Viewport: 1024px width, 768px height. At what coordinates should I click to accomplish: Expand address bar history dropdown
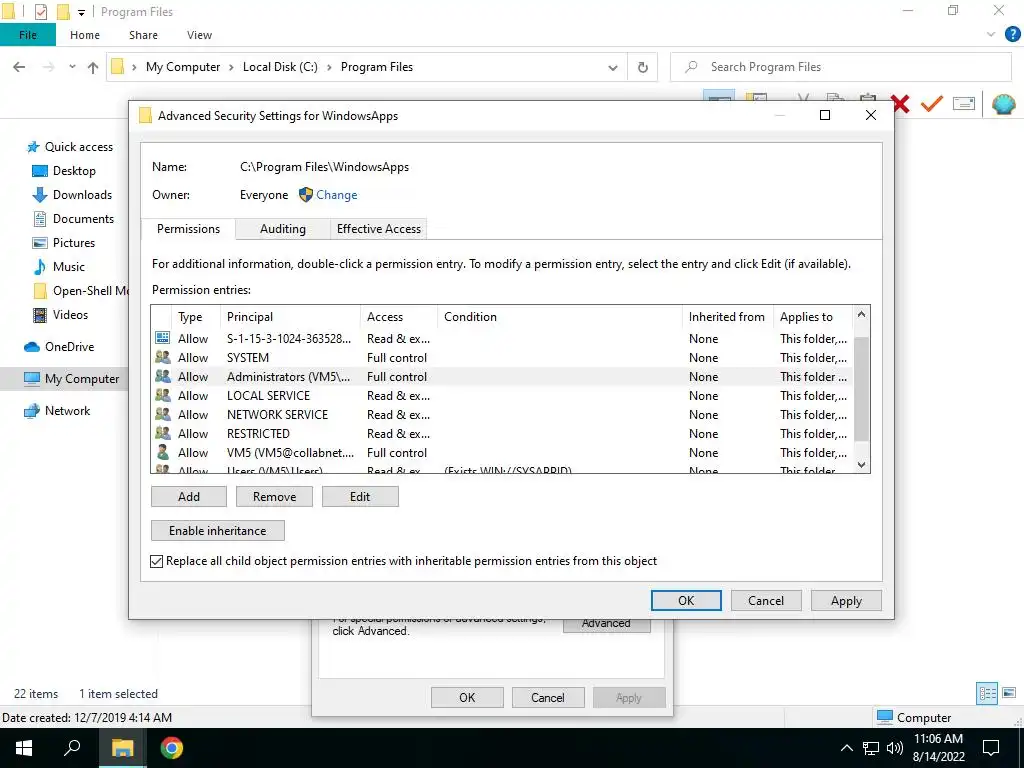tap(613, 67)
